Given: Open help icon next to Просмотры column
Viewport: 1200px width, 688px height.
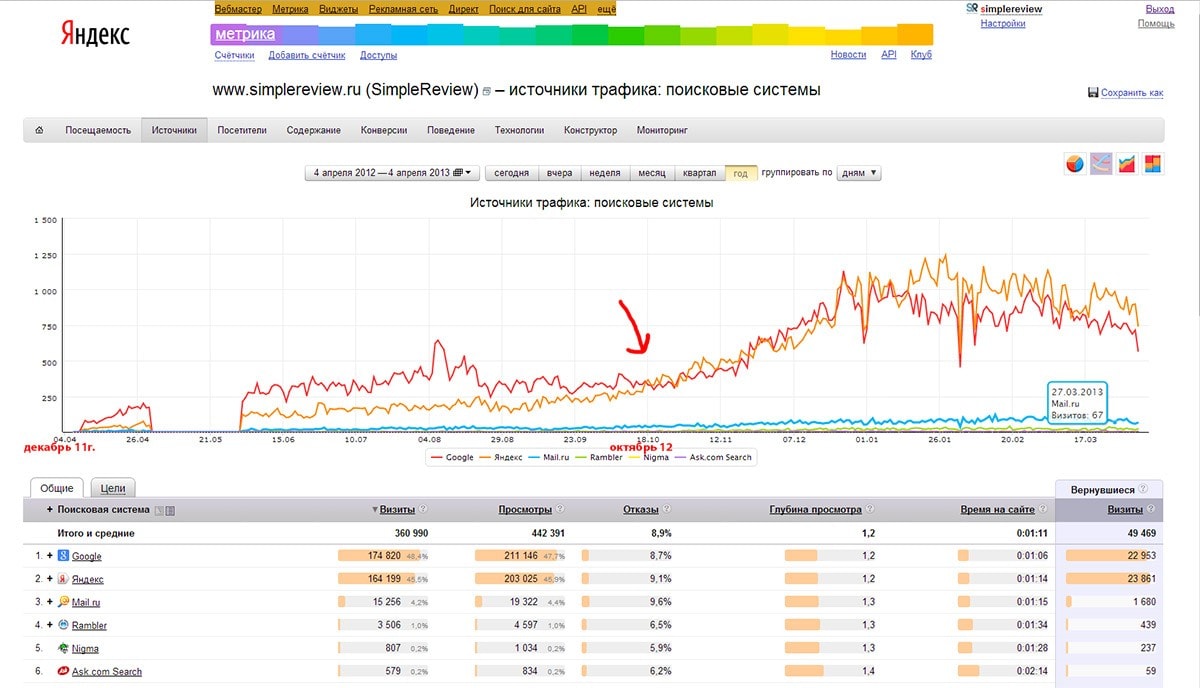Looking at the screenshot, I should [x=561, y=510].
